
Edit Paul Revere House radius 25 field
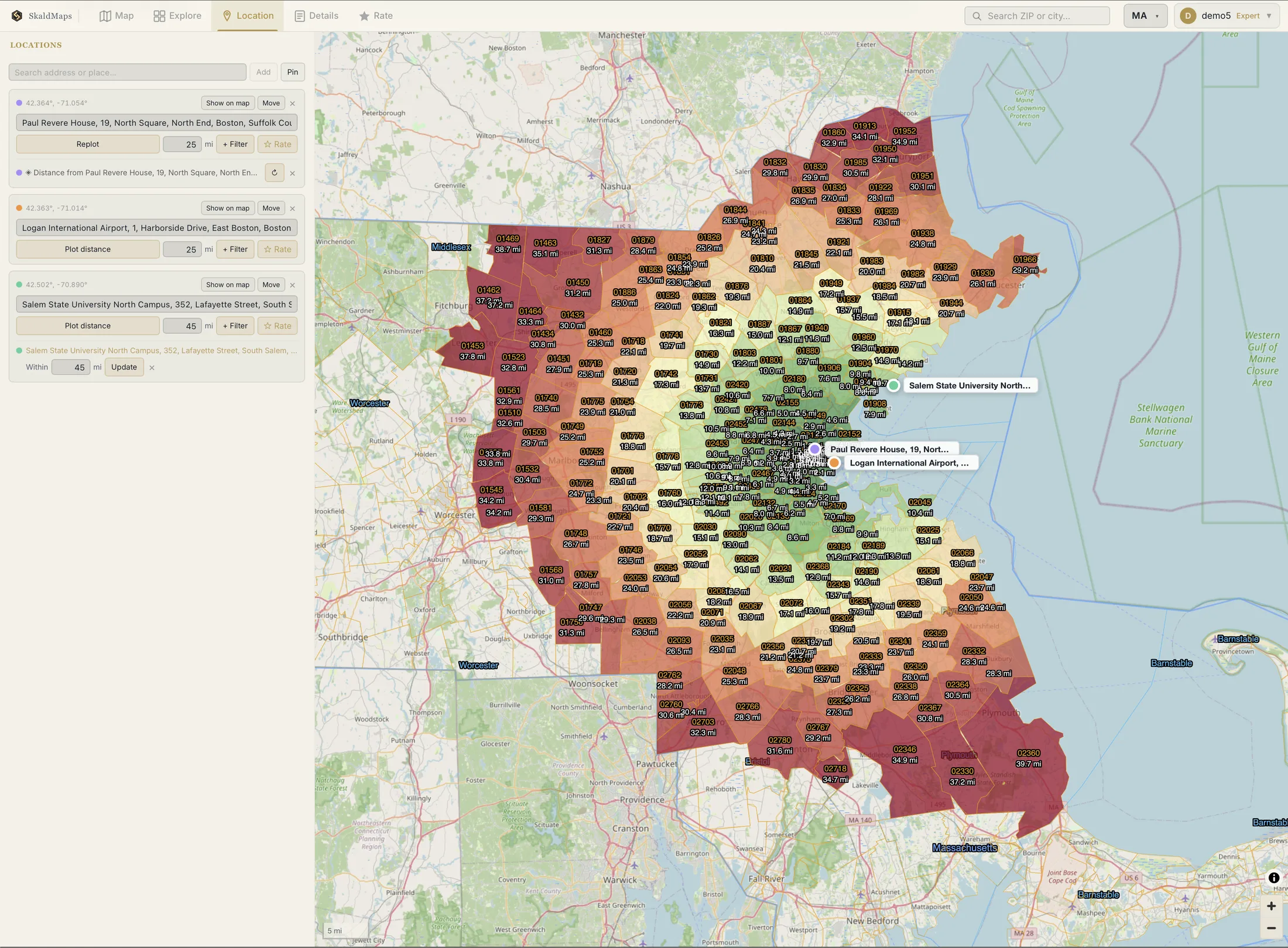(182, 144)
